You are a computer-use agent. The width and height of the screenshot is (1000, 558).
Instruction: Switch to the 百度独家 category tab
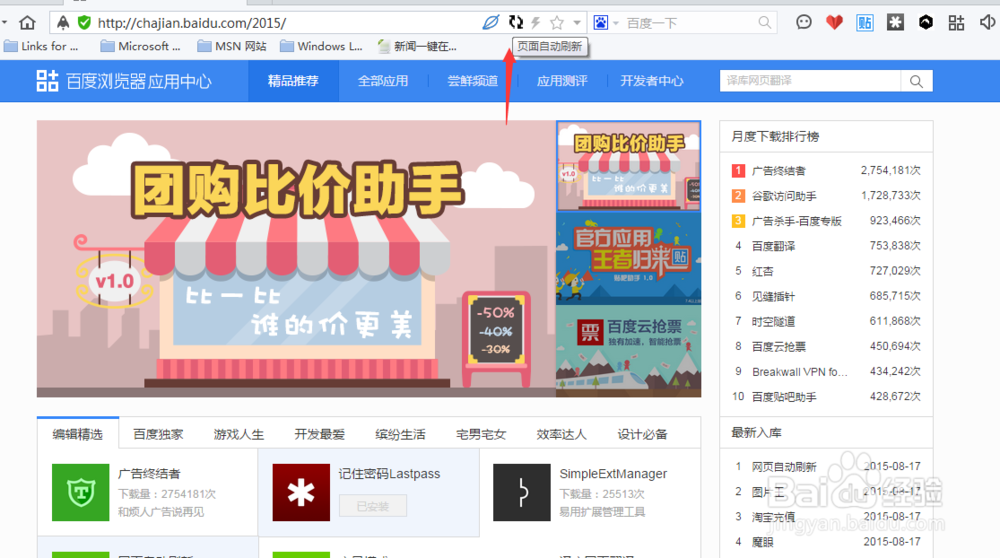(x=158, y=434)
